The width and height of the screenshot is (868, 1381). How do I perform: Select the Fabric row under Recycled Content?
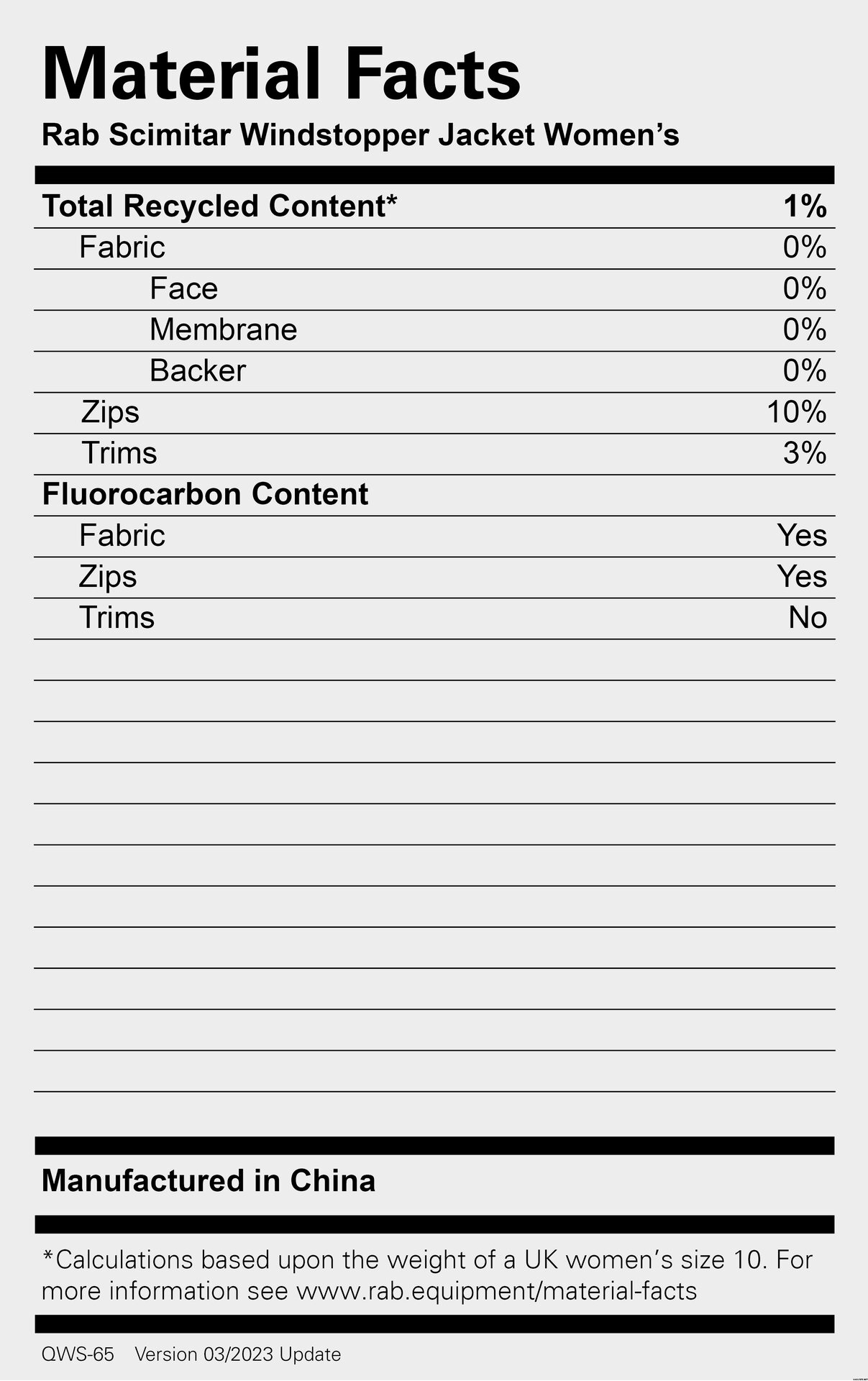[x=434, y=248]
